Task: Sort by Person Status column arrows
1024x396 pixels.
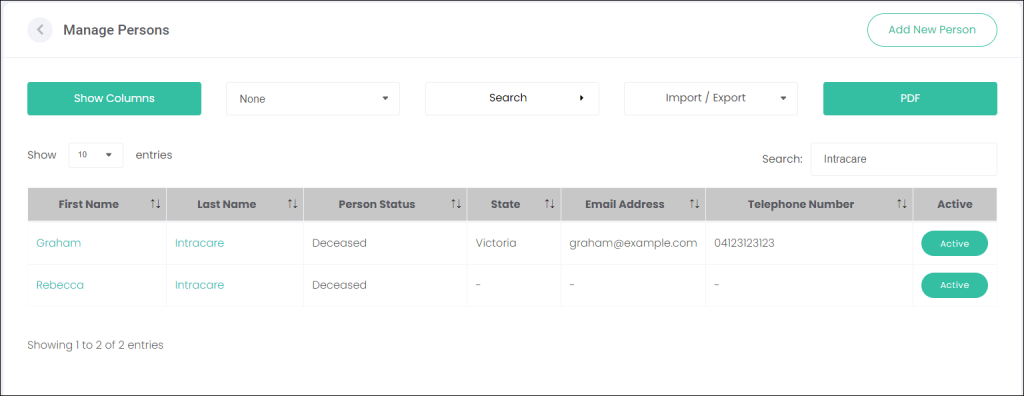Action: 456,205
